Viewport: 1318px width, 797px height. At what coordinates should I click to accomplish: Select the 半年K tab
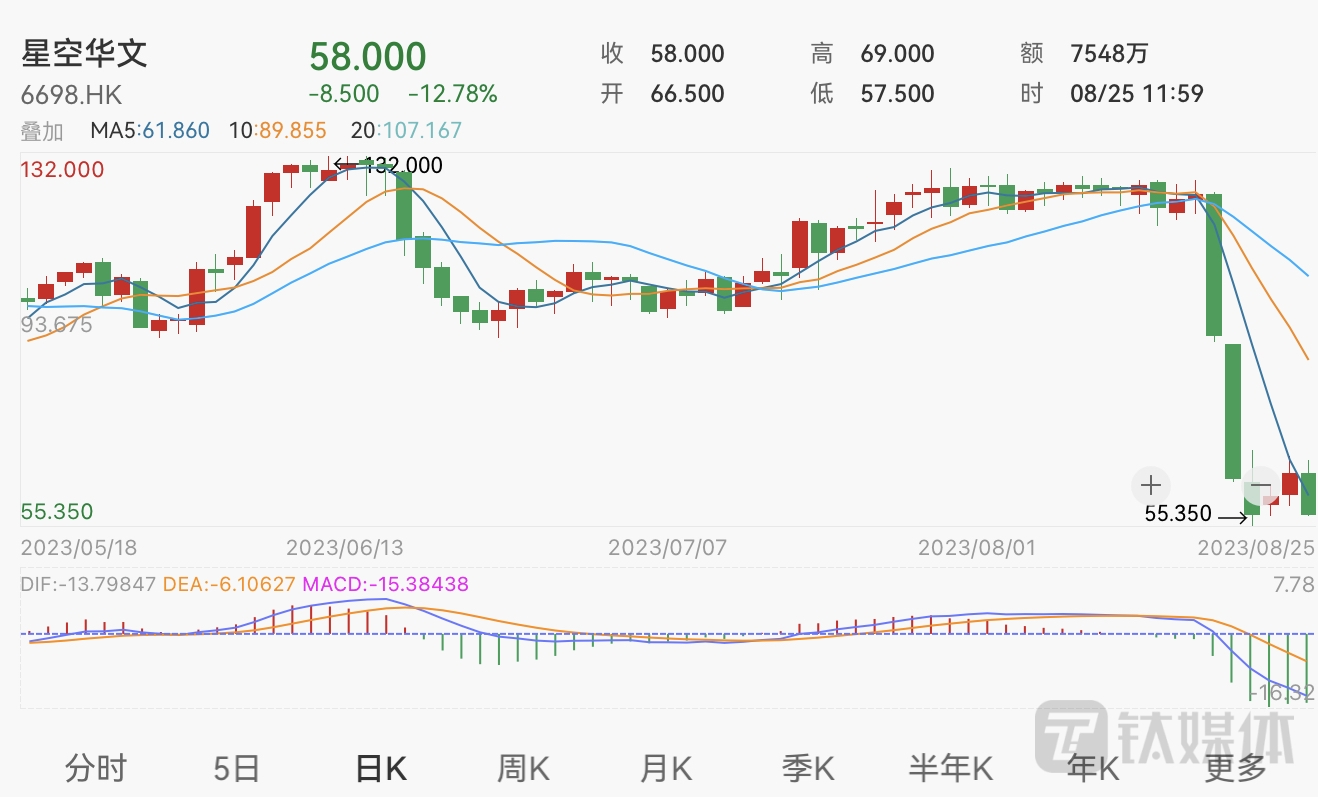click(950, 768)
